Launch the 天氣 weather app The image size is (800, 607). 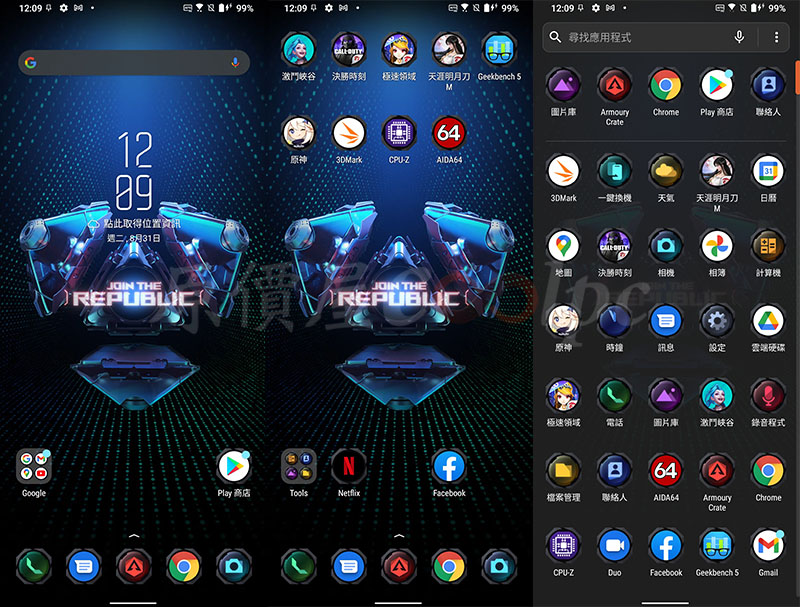[665, 171]
